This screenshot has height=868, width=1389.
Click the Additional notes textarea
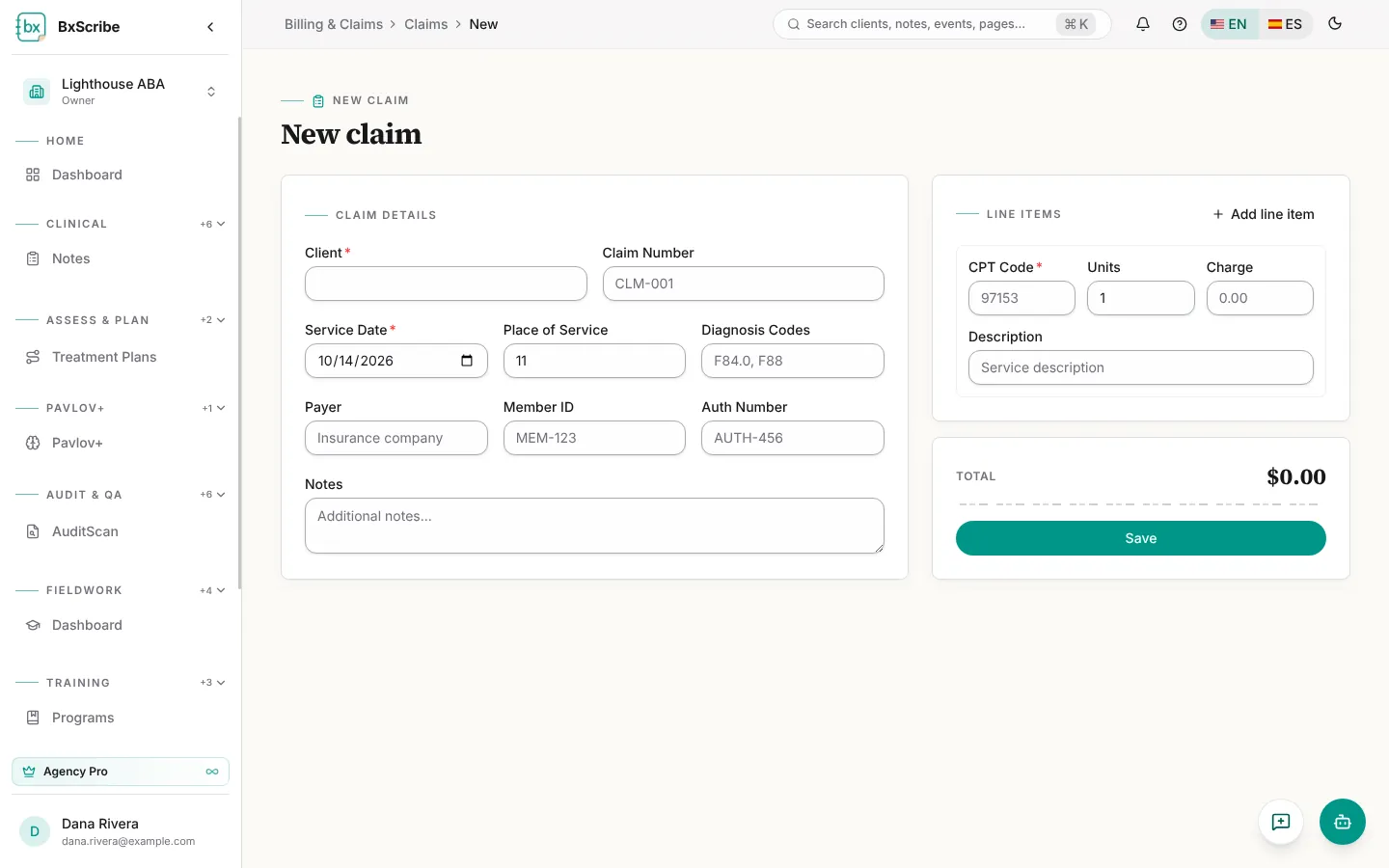pos(594,526)
